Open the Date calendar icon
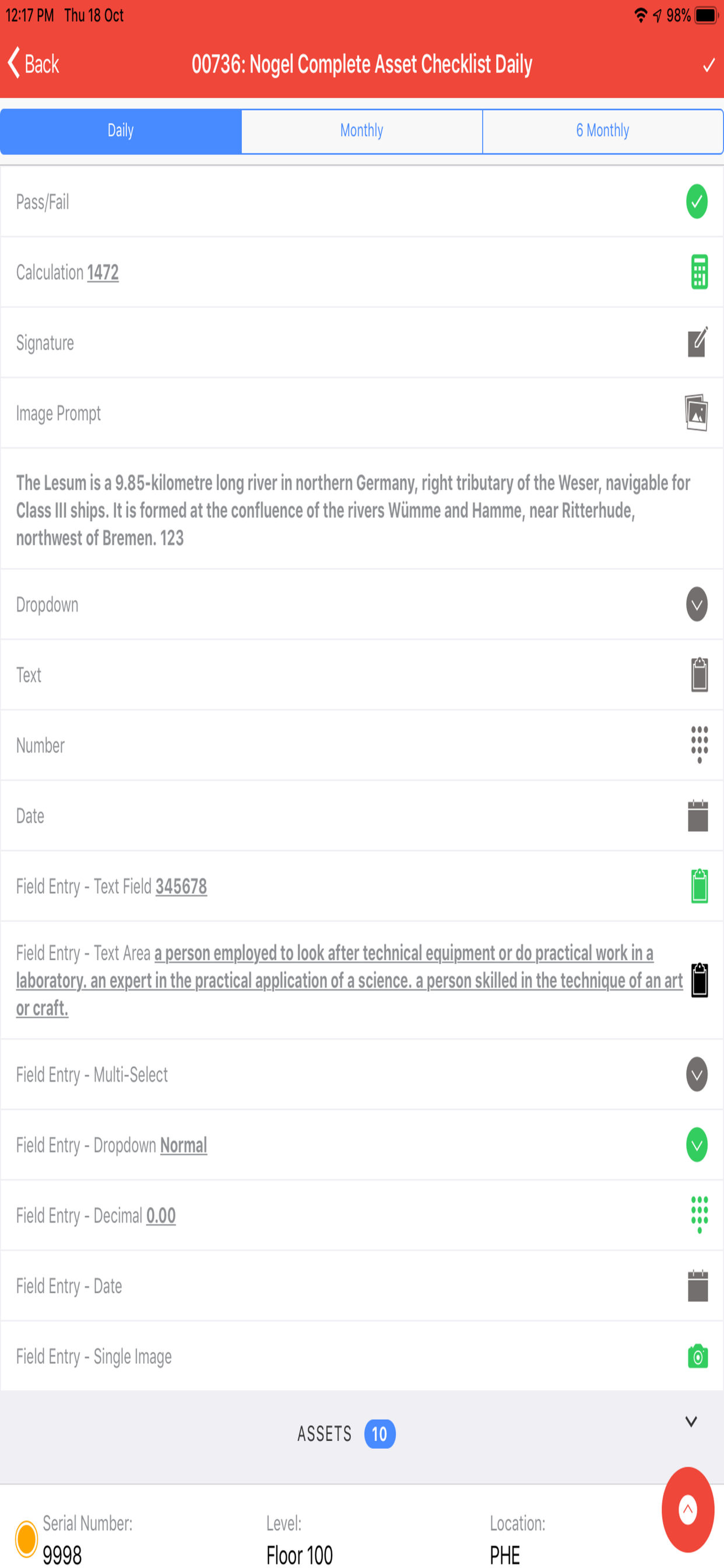The image size is (724, 1568). tap(698, 815)
